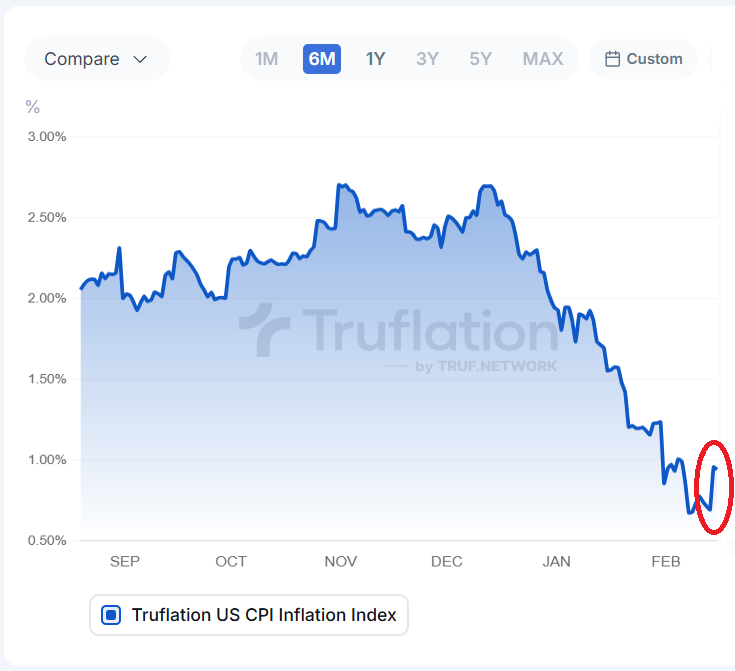Switch chart to 3Y range
The image size is (735, 671).
427,59
